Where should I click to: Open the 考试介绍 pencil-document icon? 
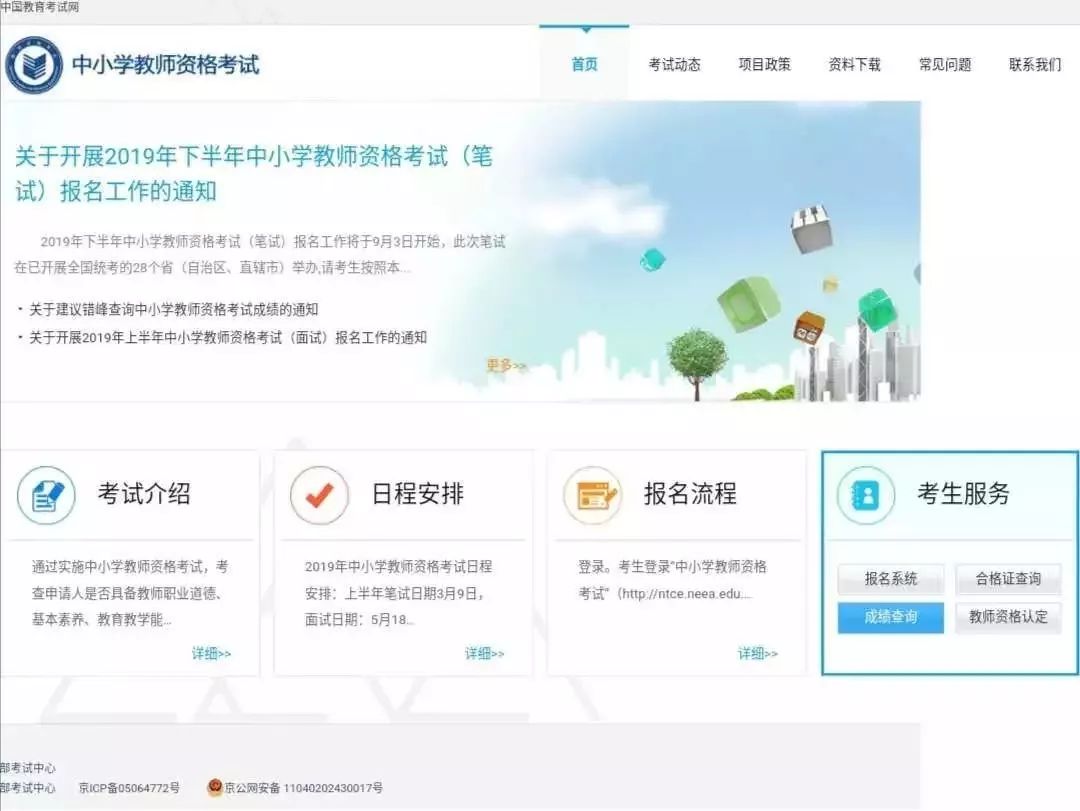(46, 495)
